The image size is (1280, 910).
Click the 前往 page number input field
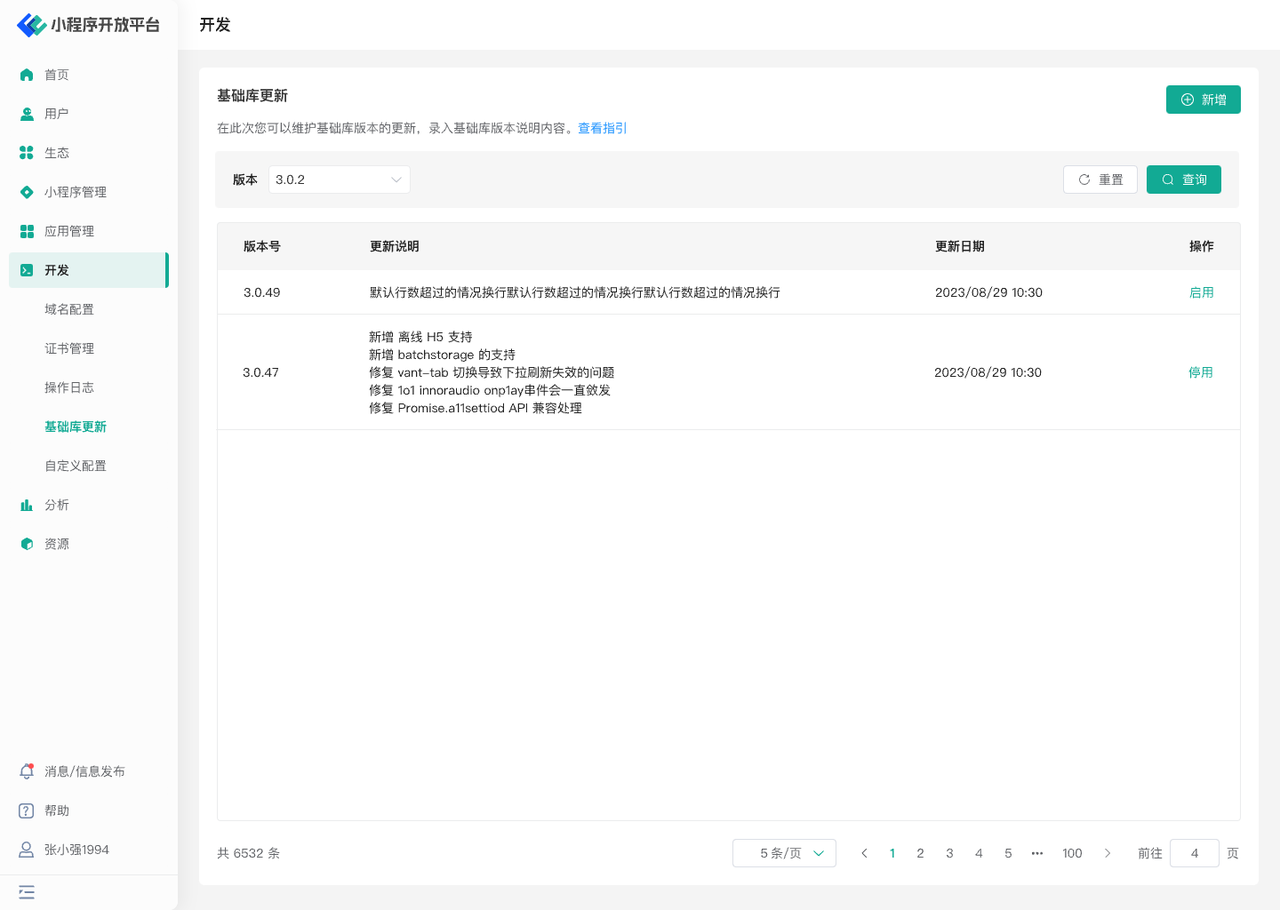(x=1194, y=853)
